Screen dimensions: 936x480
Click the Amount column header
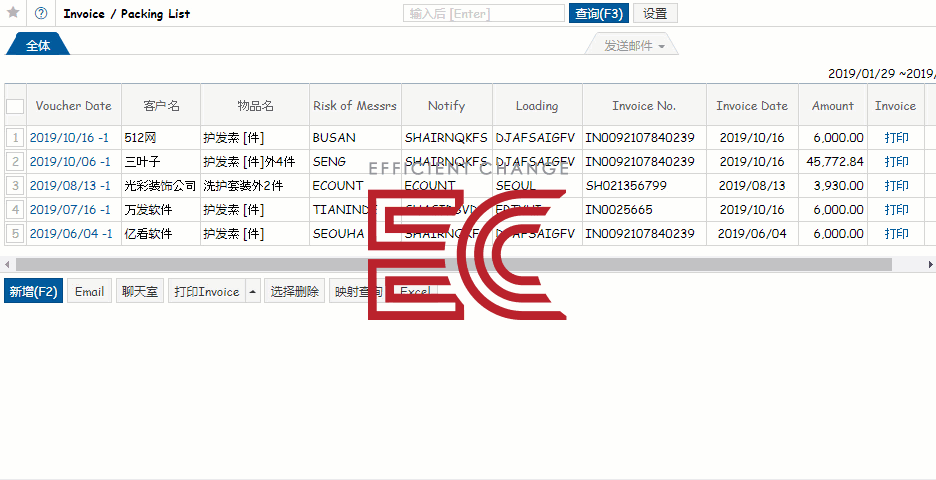833,106
